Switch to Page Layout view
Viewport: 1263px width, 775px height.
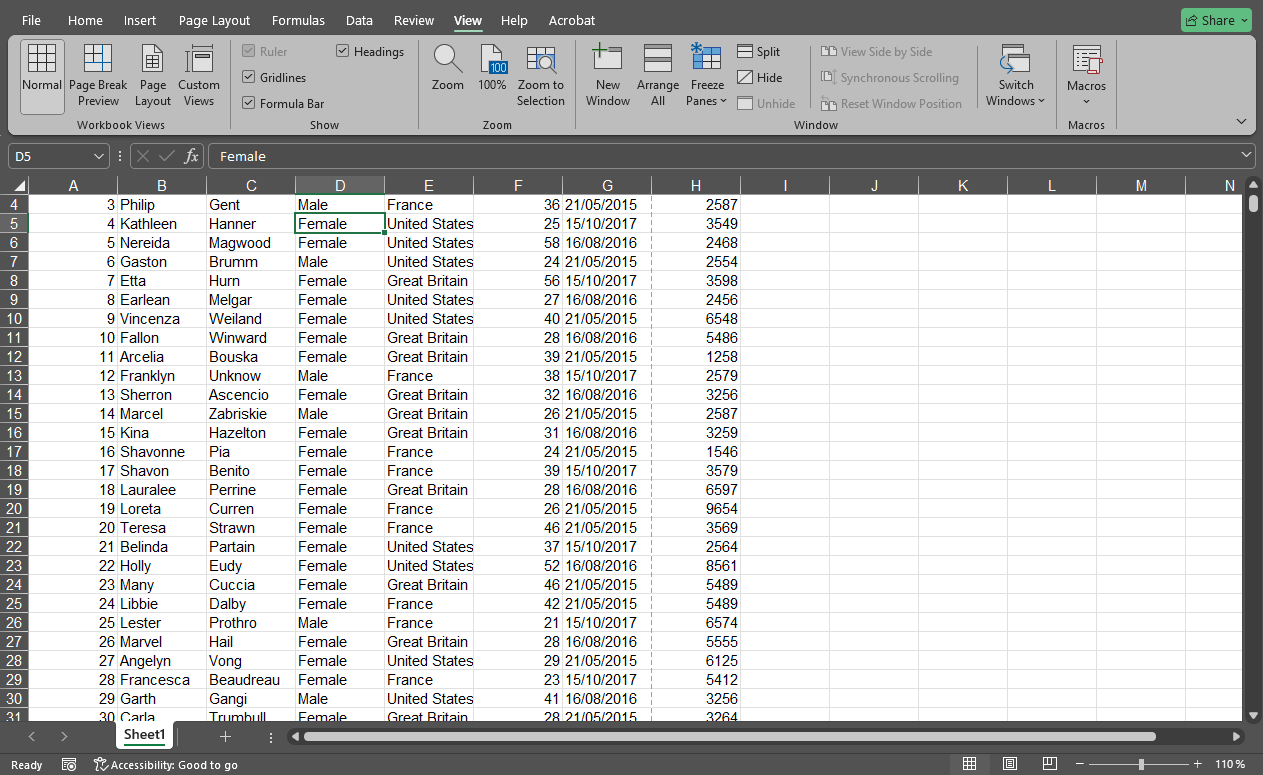tap(153, 77)
